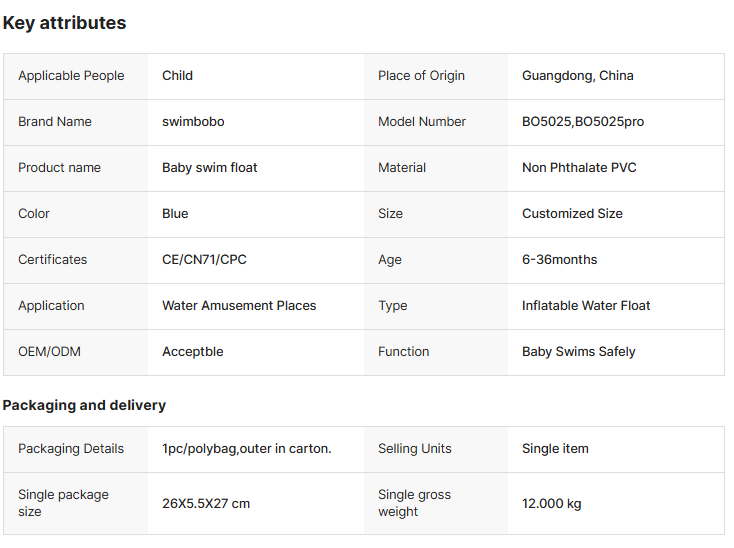Select the 6-36months age value
The image size is (734, 548).
pyautogui.click(x=559, y=260)
